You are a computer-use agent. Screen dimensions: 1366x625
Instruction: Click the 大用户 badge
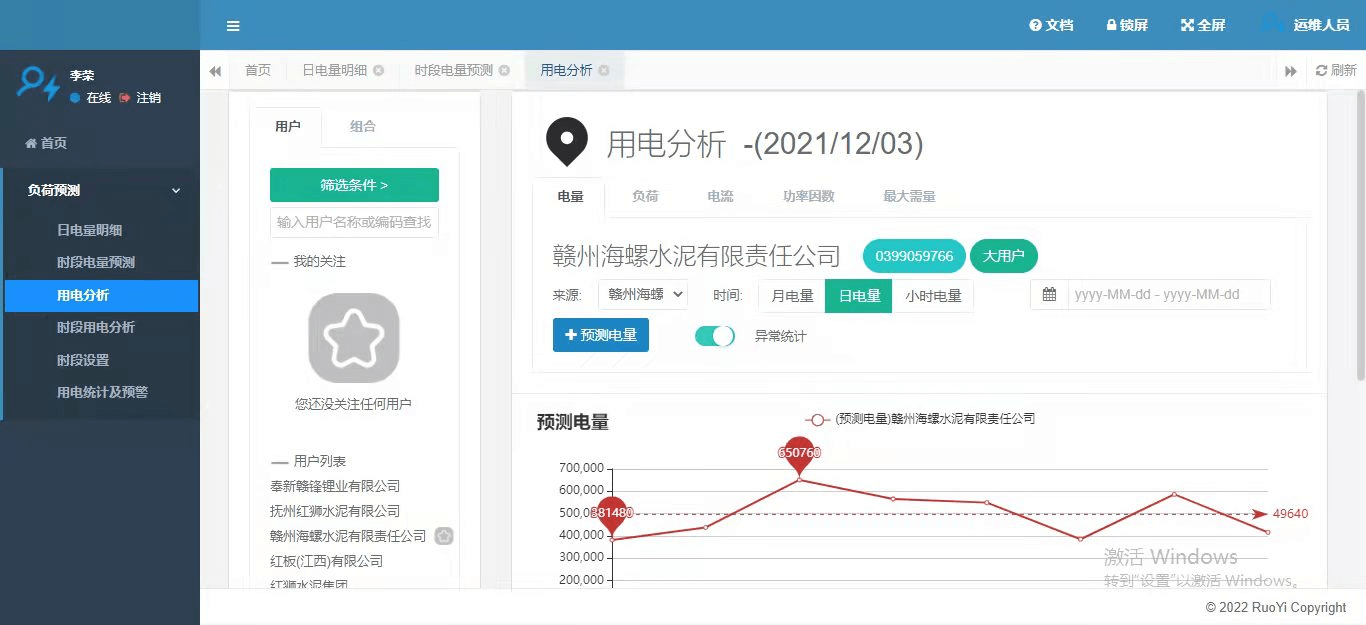[x=1004, y=256]
